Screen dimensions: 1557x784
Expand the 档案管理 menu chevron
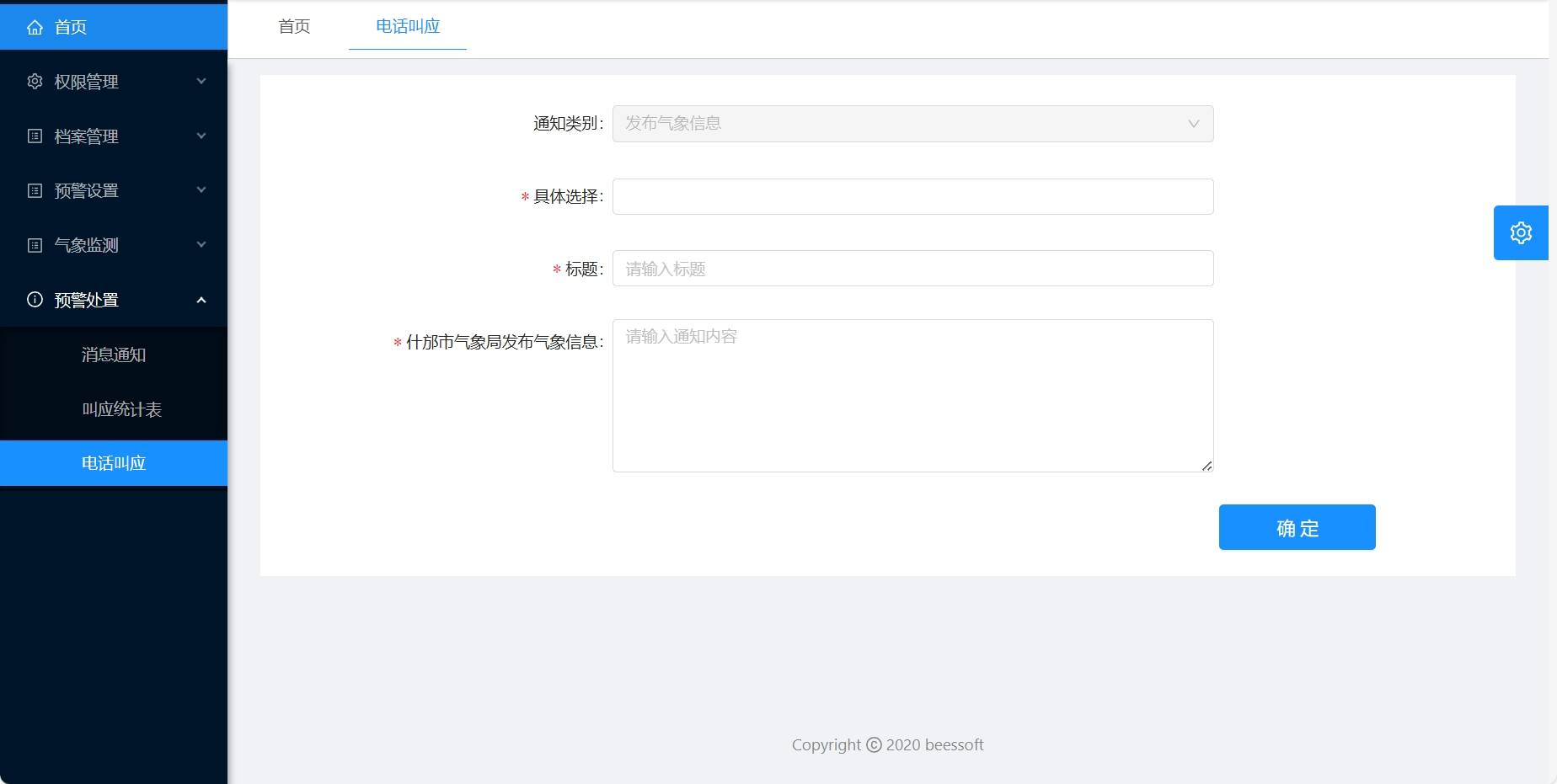click(x=201, y=136)
